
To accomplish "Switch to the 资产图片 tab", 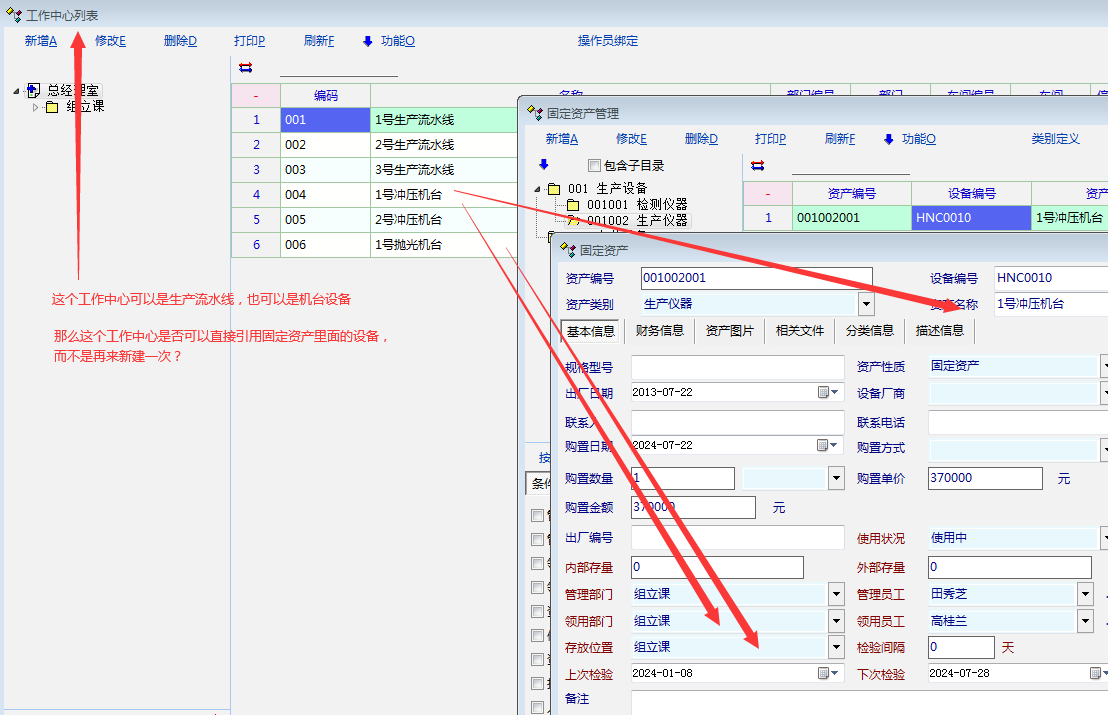I will pos(729,331).
